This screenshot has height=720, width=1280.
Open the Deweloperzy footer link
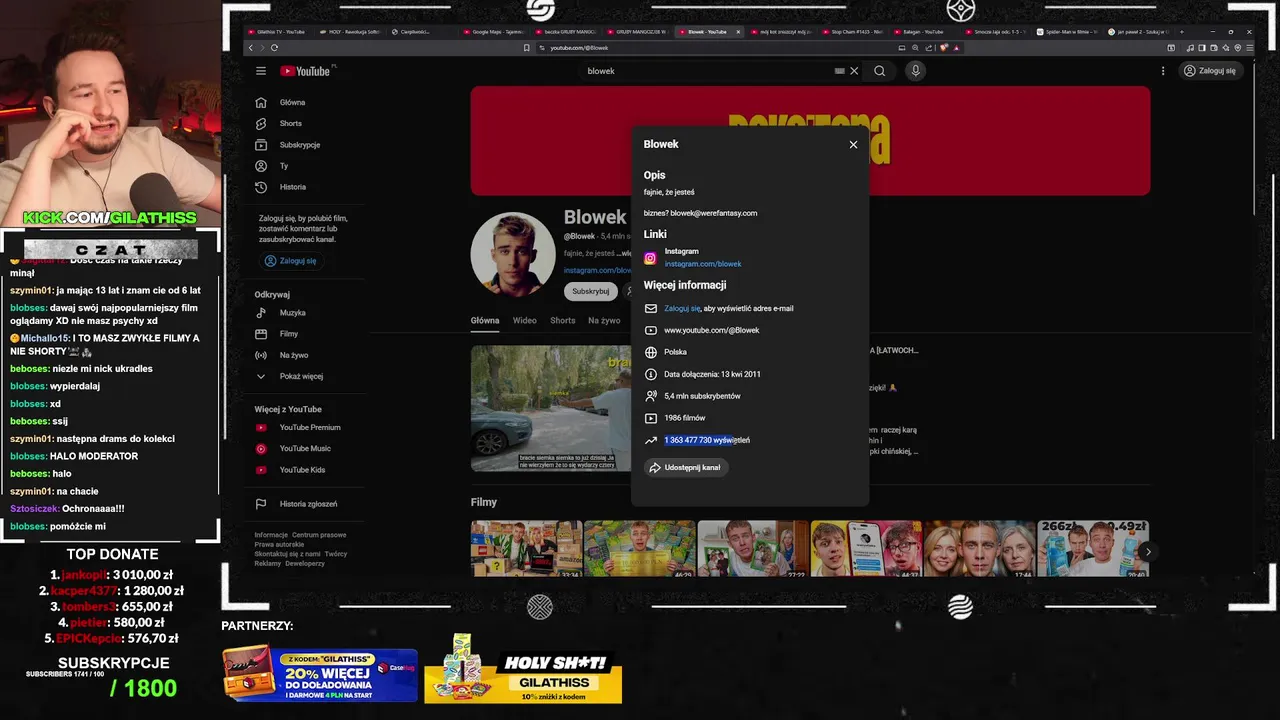tap(305, 563)
